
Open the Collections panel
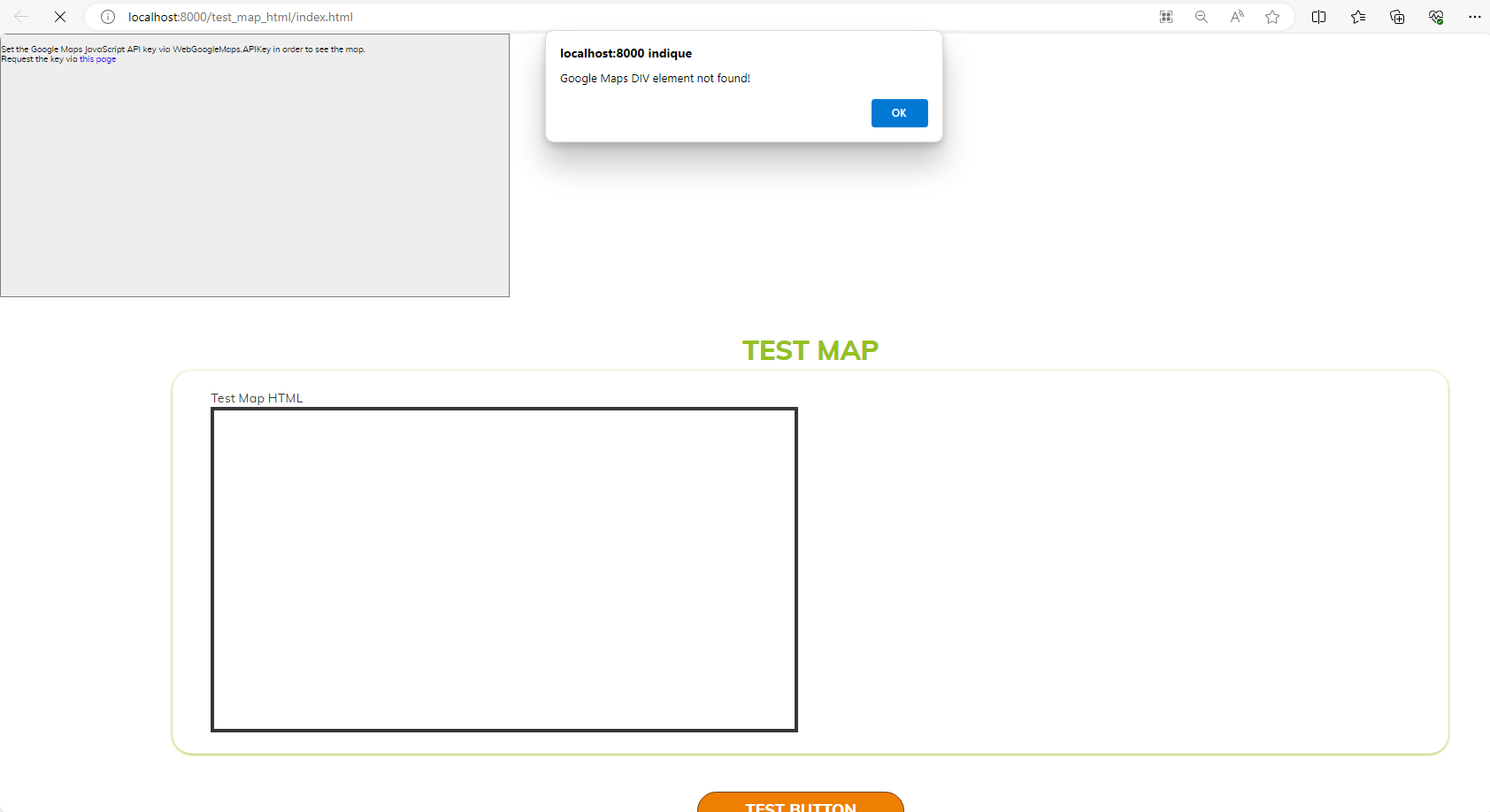(1397, 17)
